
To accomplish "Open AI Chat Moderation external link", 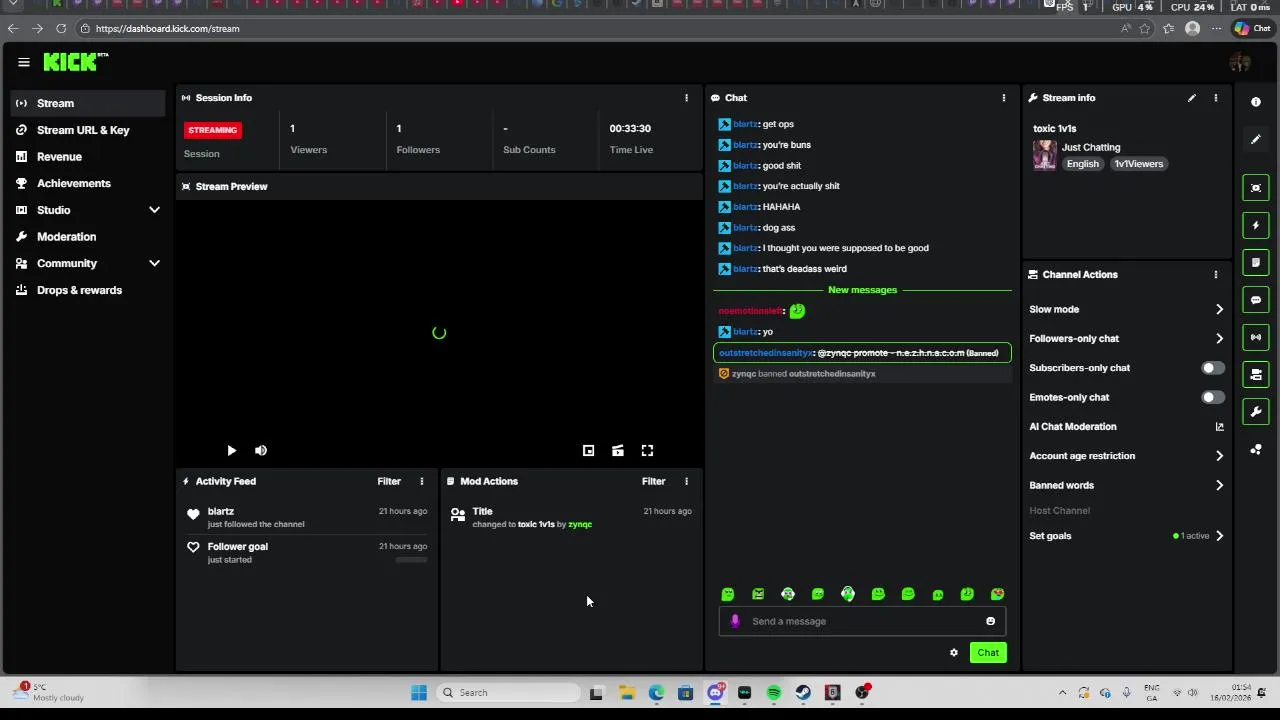I will pyautogui.click(x=1219, y=427).
